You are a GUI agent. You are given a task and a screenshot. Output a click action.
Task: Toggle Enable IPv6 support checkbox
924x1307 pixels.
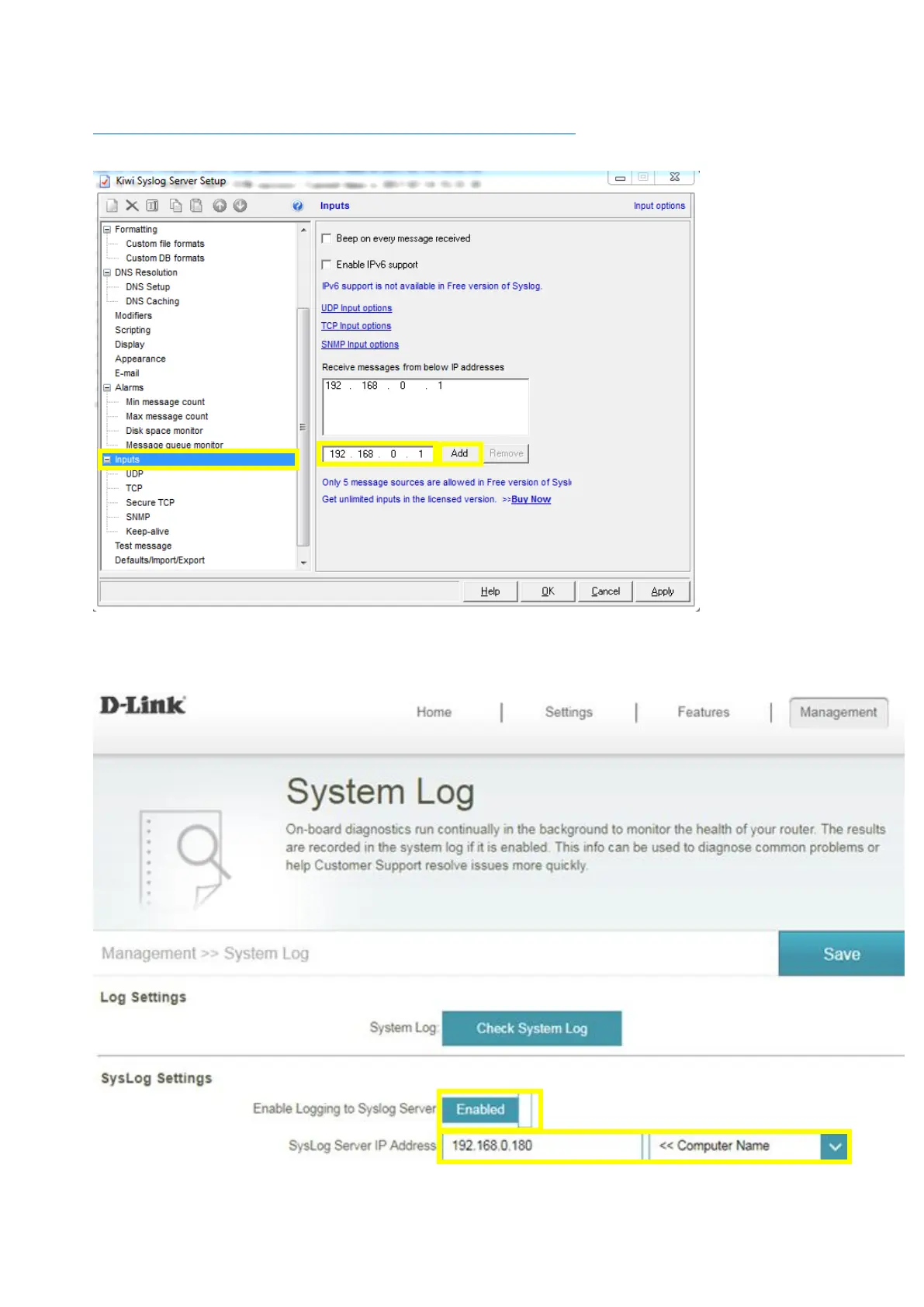pyautogui.click(x=327, y=265)
